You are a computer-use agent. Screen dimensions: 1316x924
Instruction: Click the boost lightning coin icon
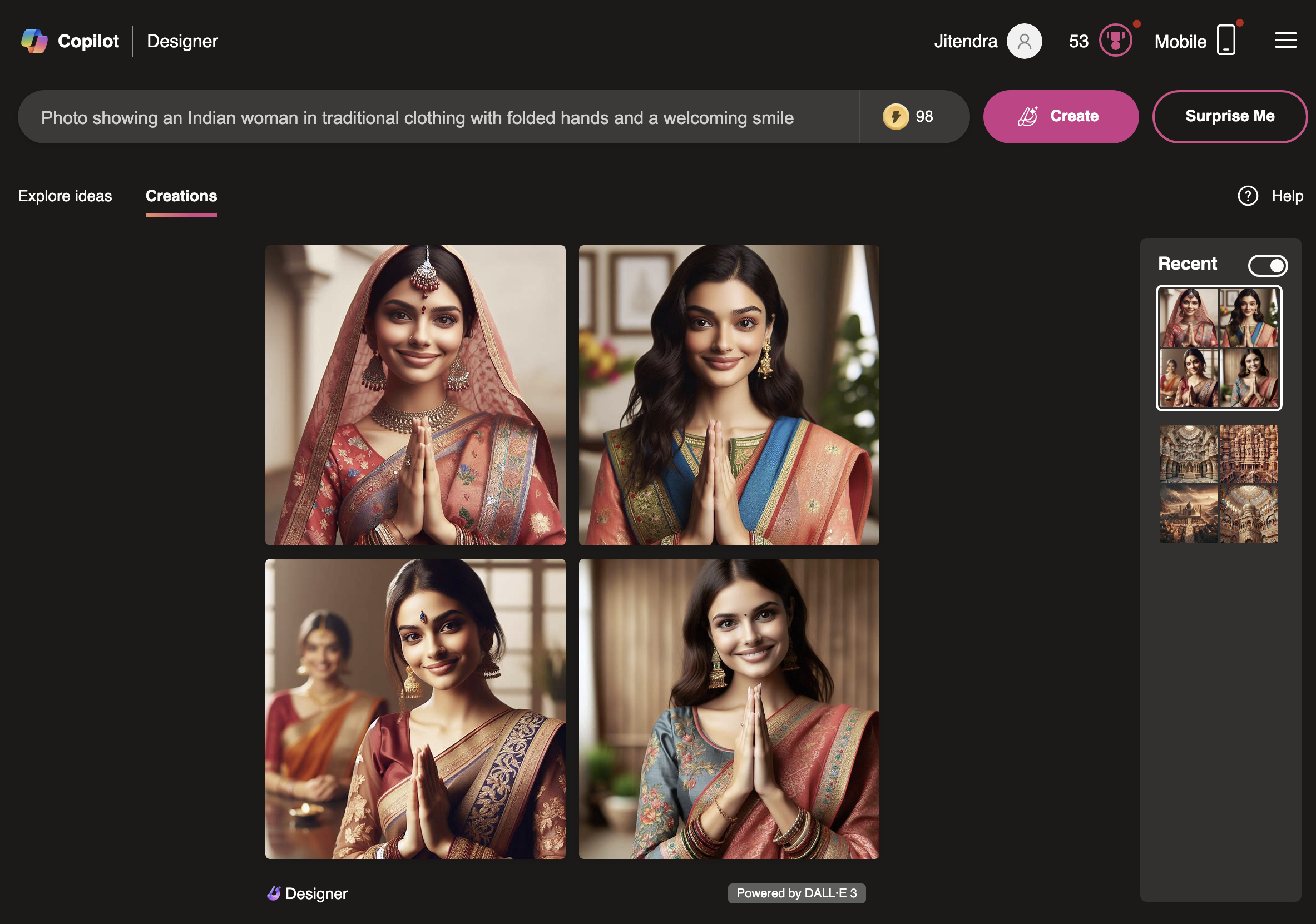pyautogui.click(x=896, y=117)
